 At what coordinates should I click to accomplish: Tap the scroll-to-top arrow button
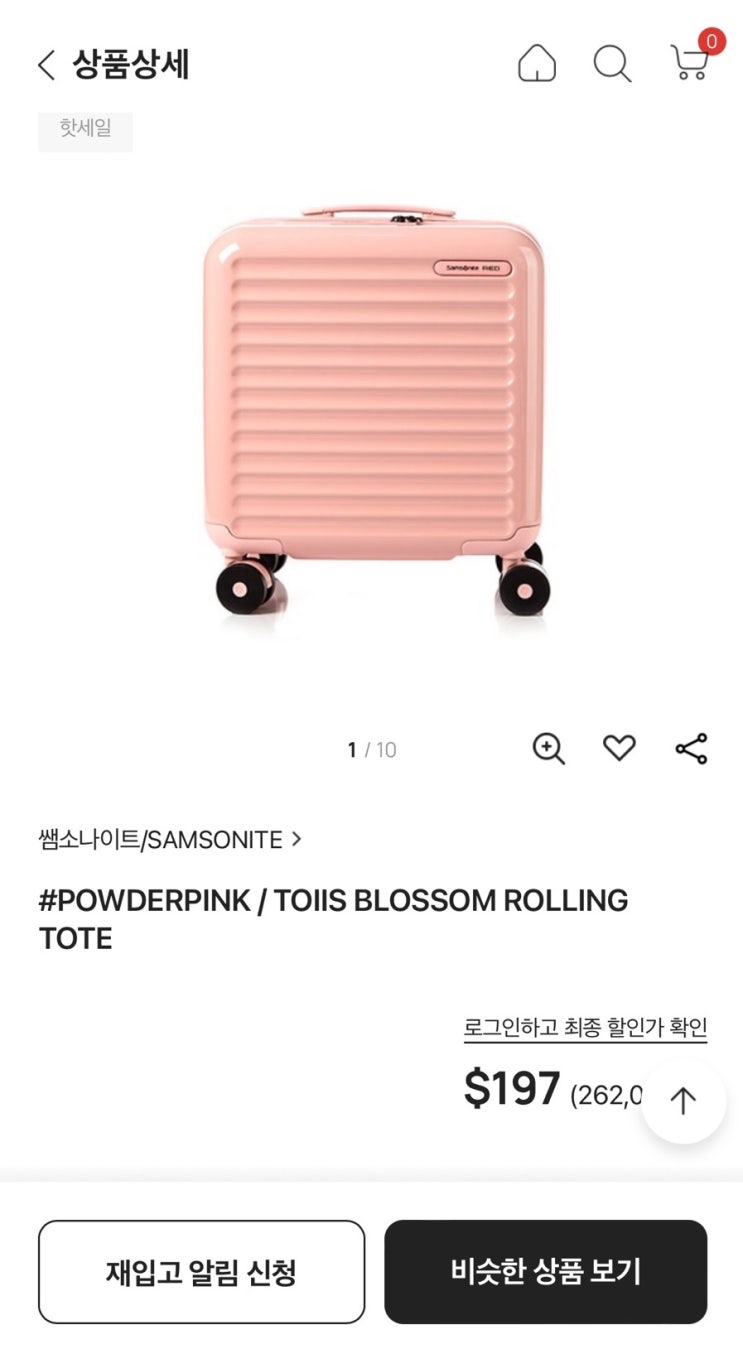pyautogui.click(x=683, y=1101)
